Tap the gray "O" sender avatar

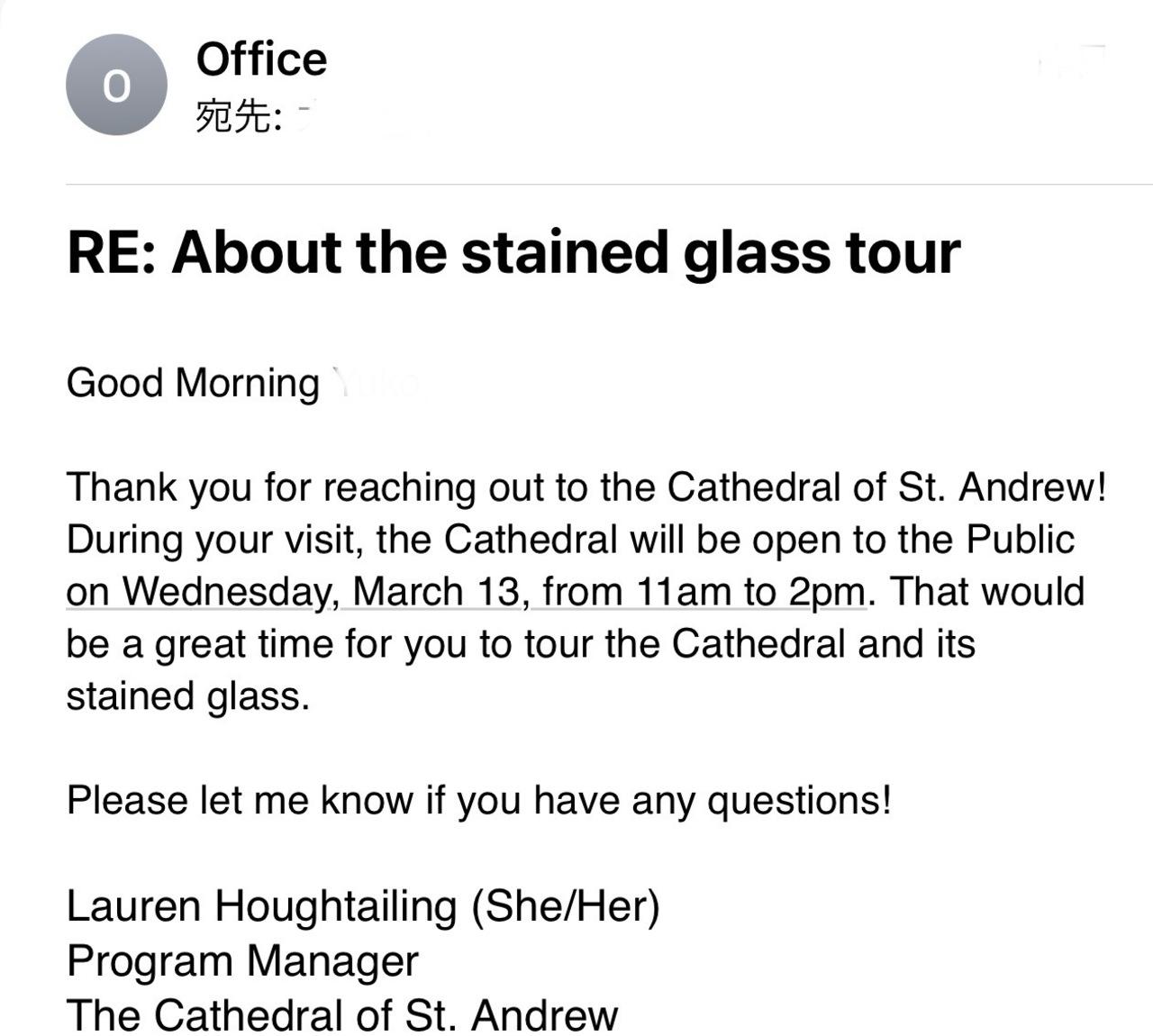click(x=116, y=86)
